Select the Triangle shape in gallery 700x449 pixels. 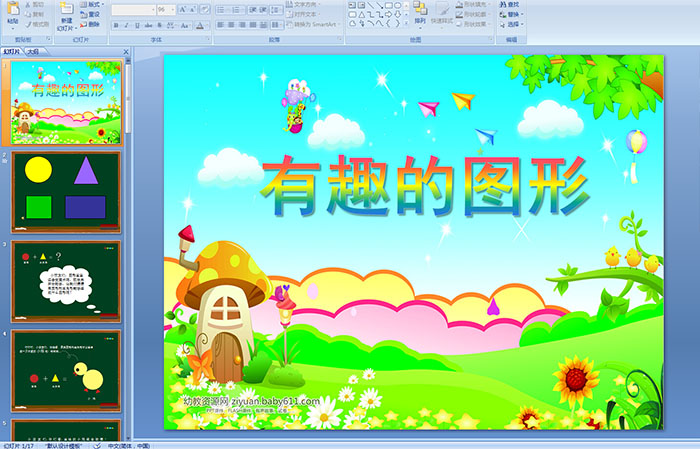[362, 14]
